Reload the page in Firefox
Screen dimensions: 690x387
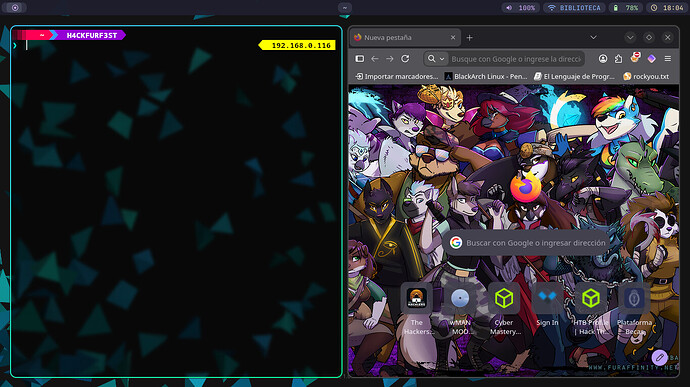pyautogui.click(x=405, y=59)
